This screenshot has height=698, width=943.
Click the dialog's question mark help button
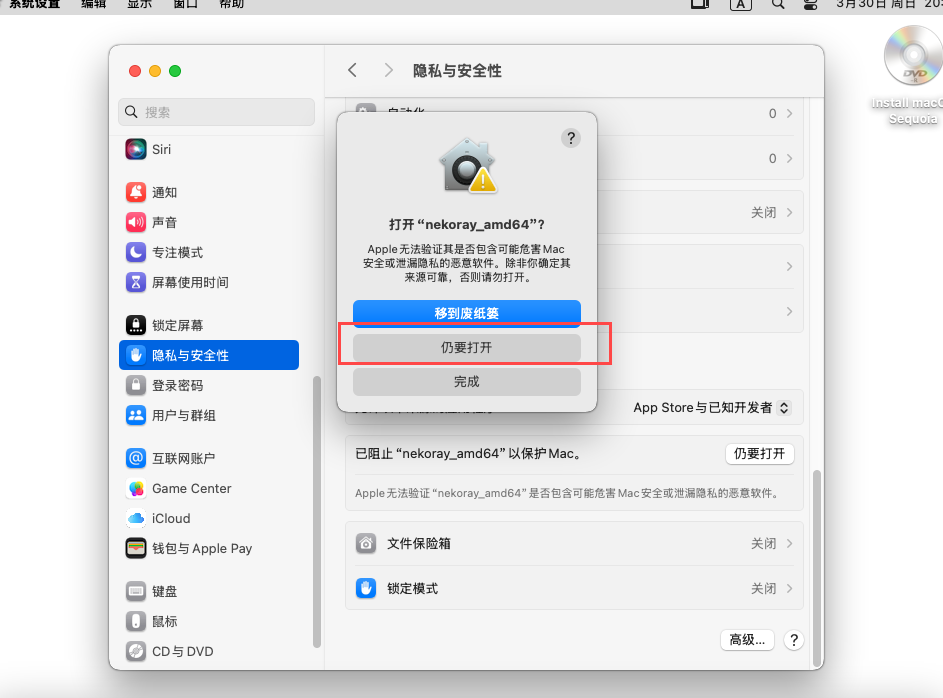tap(571, 138)
